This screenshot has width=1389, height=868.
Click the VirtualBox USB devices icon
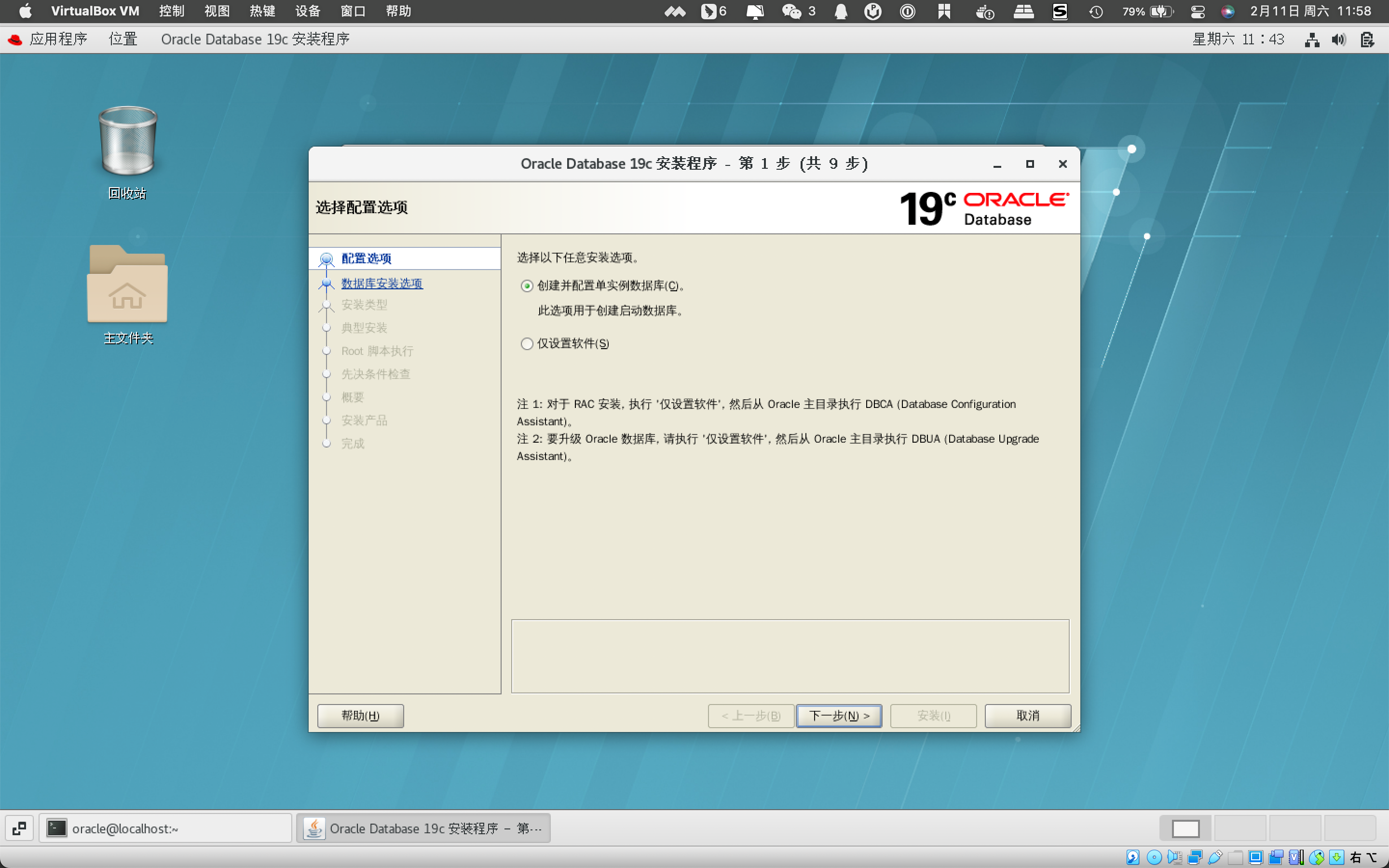(x=1215, y=857)
